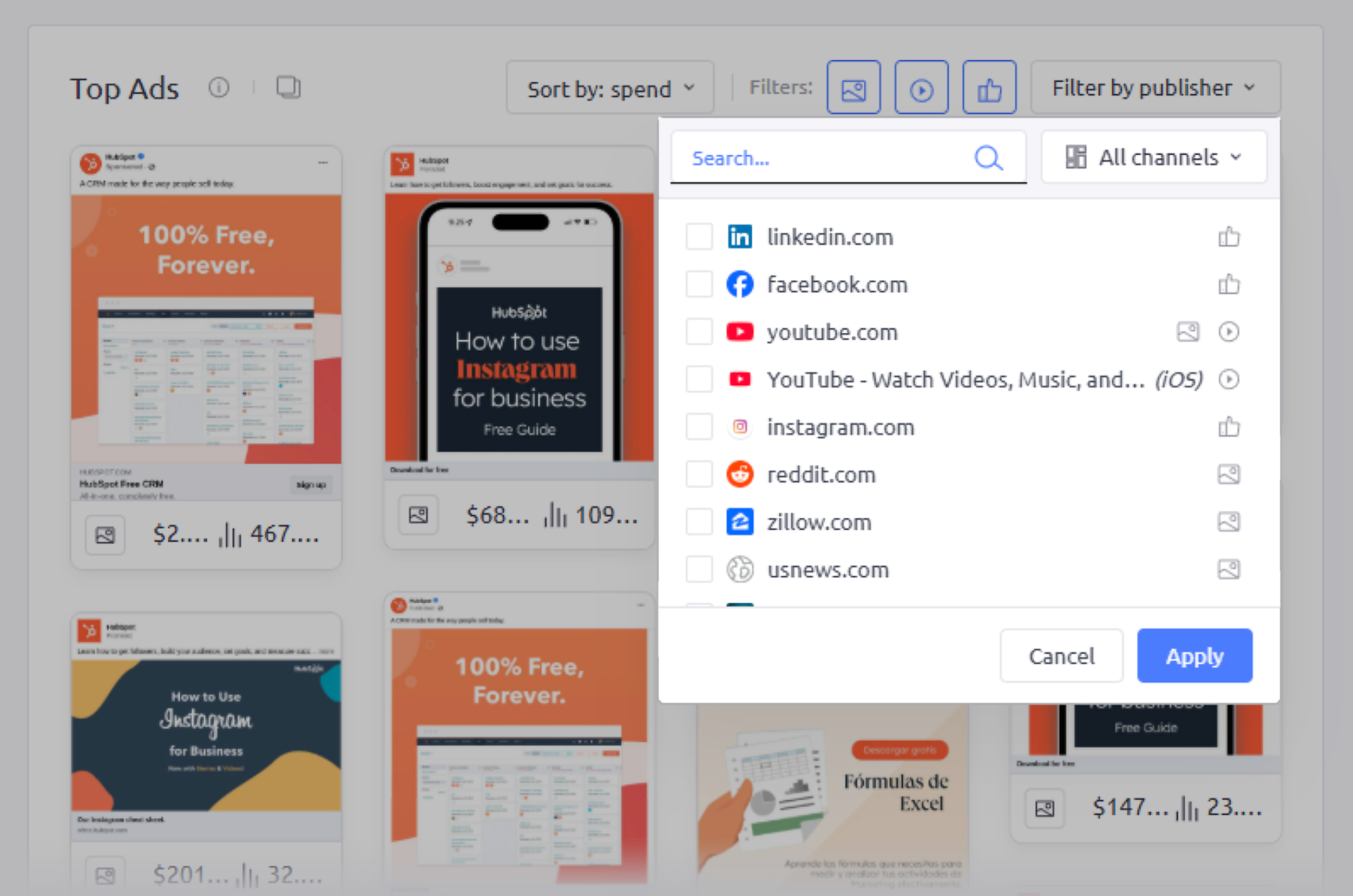Check the usnews.com checkbox
Image resolution: width=1353 pixels, height=896 pixels.
[x=699, y=569]
